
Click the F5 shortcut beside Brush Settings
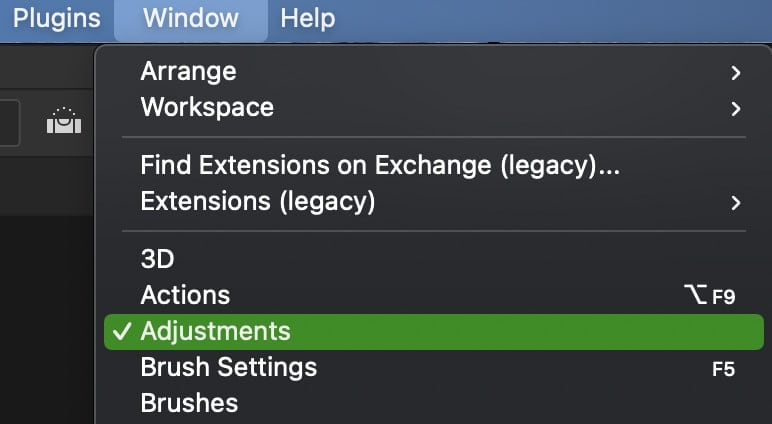[x=723, y=369]
